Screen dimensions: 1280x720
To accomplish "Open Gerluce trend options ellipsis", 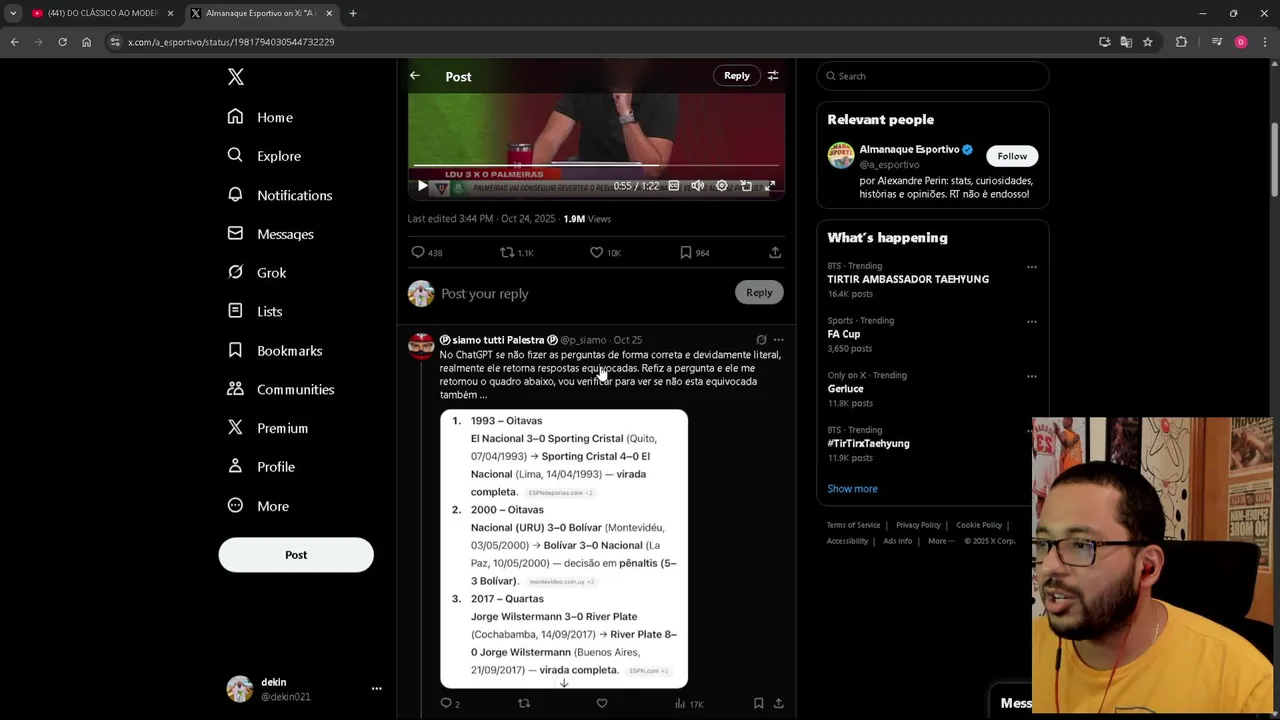I will point(1032,377).
